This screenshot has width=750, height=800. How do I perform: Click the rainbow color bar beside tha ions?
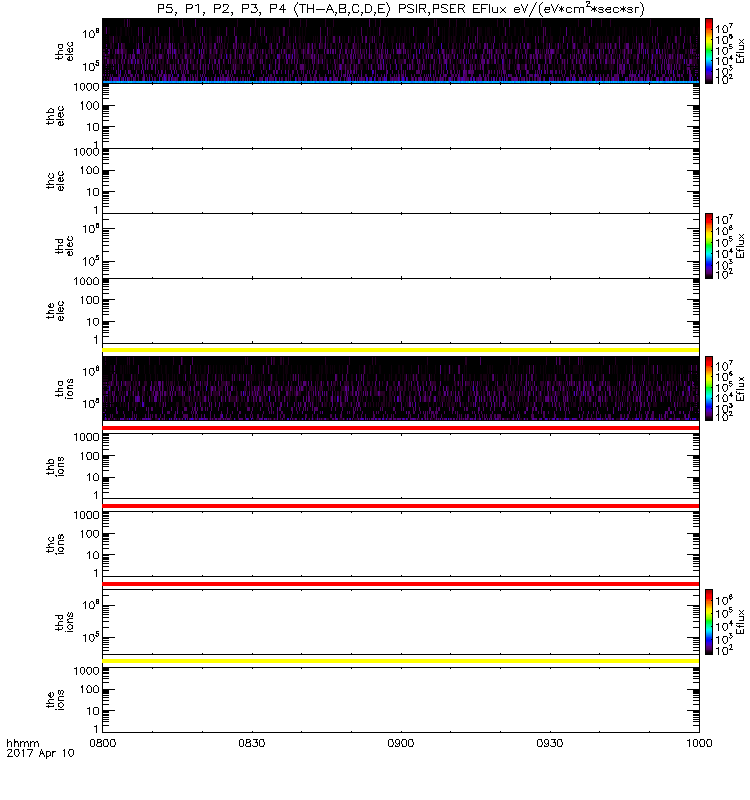point(709,389)
